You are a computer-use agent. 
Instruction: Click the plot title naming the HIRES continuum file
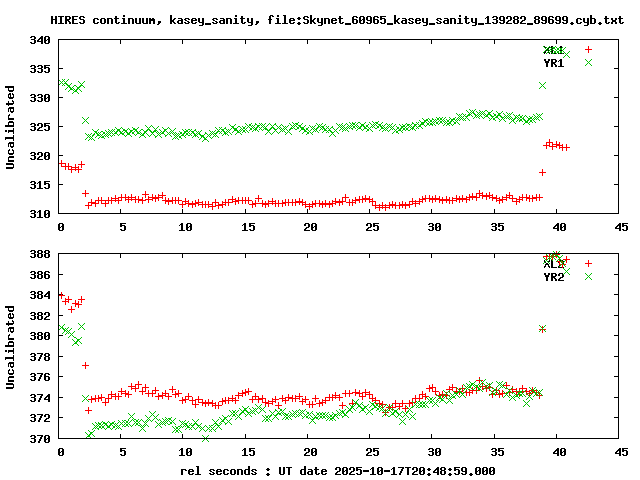(x=337, y=20)
